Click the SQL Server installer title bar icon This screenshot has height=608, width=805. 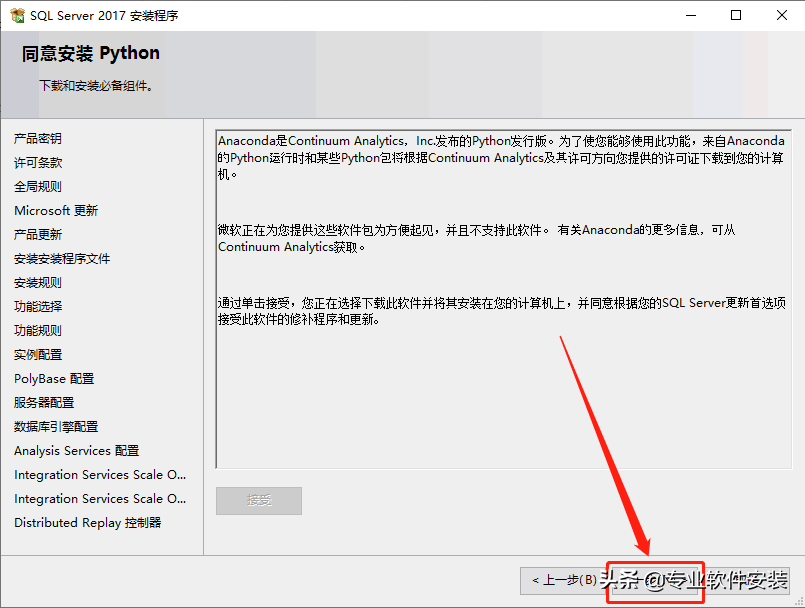point(17,16)
